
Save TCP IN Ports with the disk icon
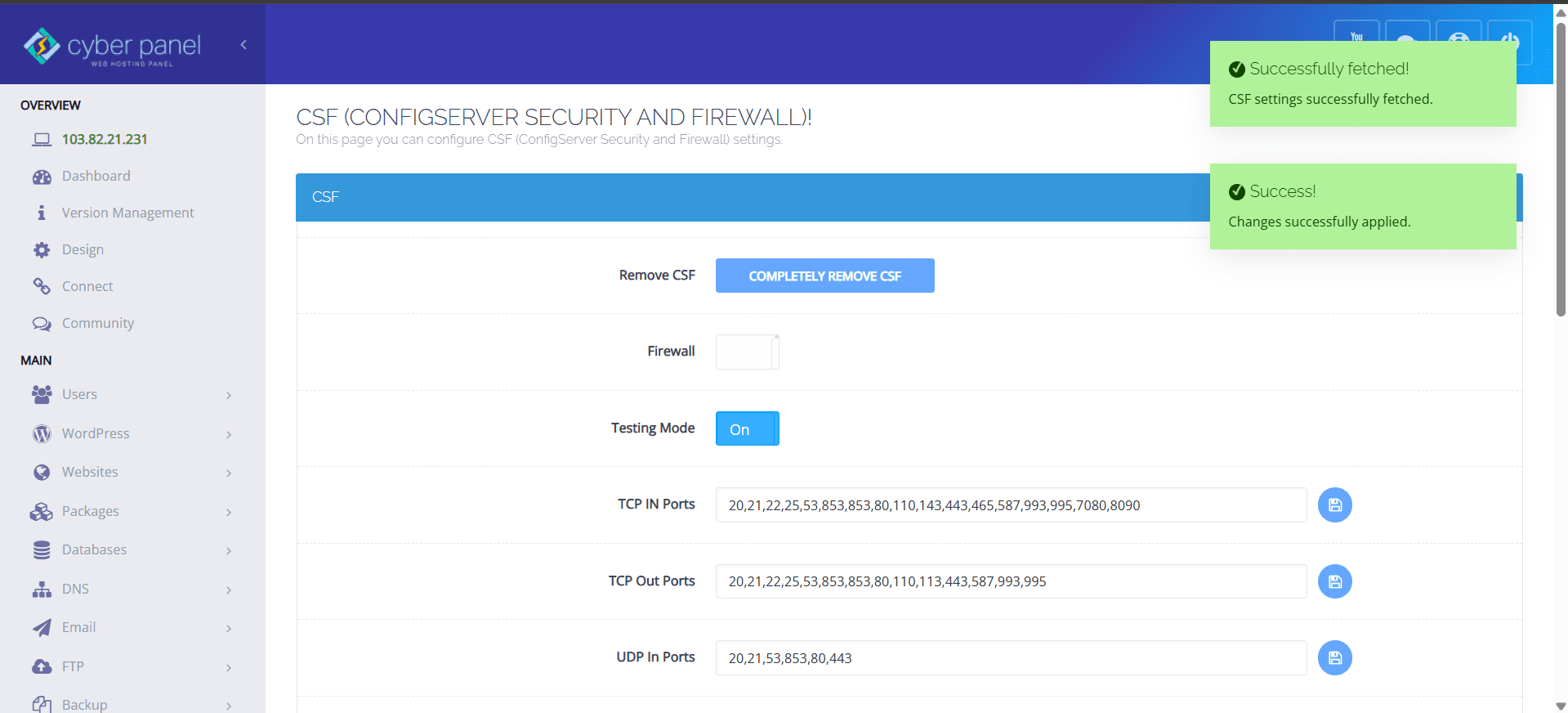coord(1334,505)
